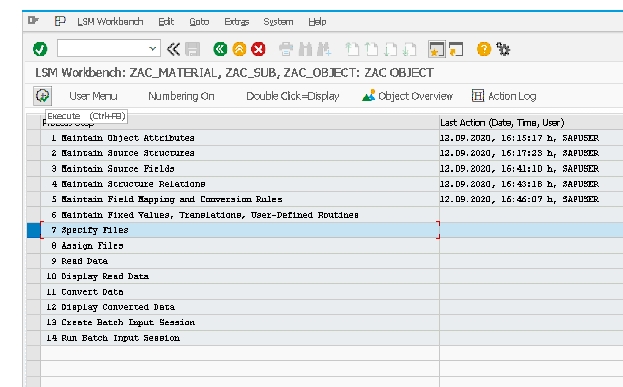Collapse command field with double-chevron icon

coord(173,49)
